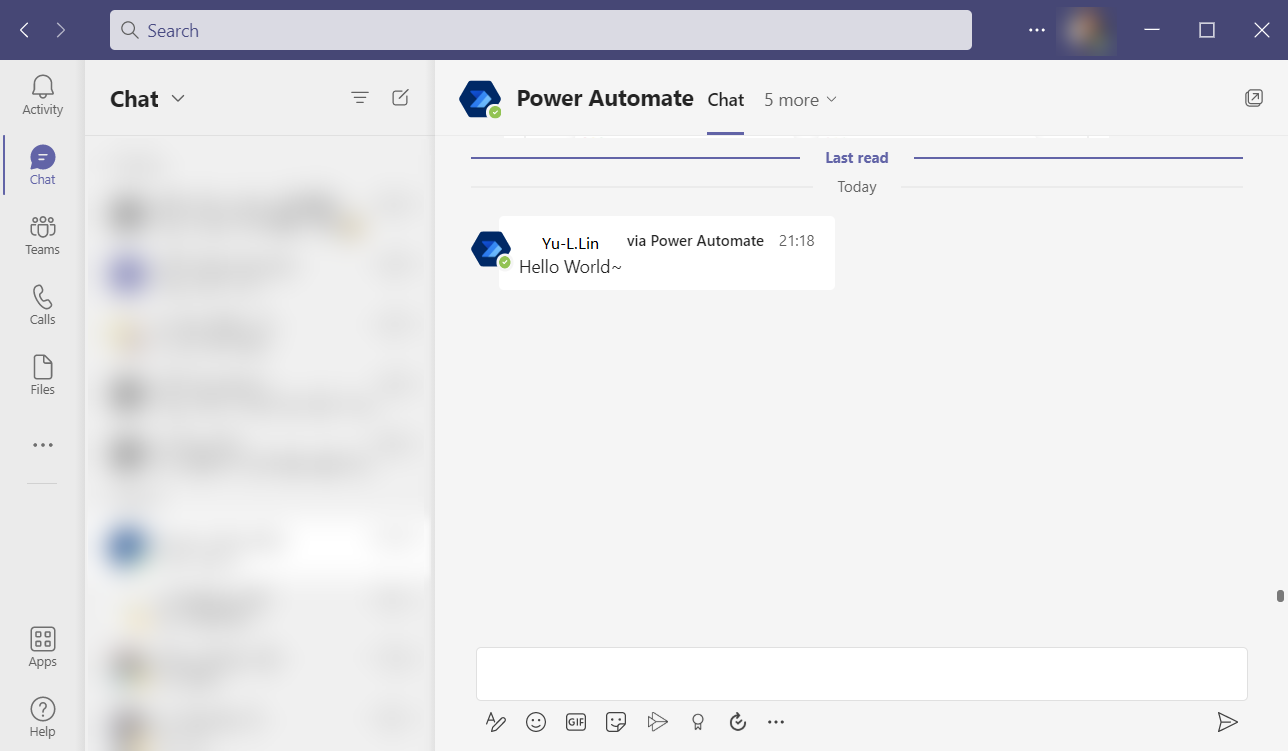
Task: Click the Power Automate header logo
Action: pyautogui.click(x=480, y=99)
